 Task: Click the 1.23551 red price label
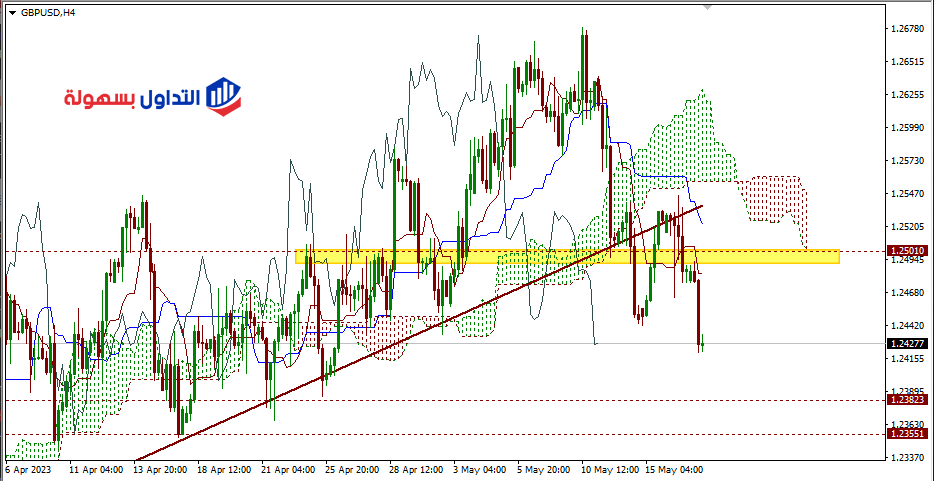pos(907,433)
